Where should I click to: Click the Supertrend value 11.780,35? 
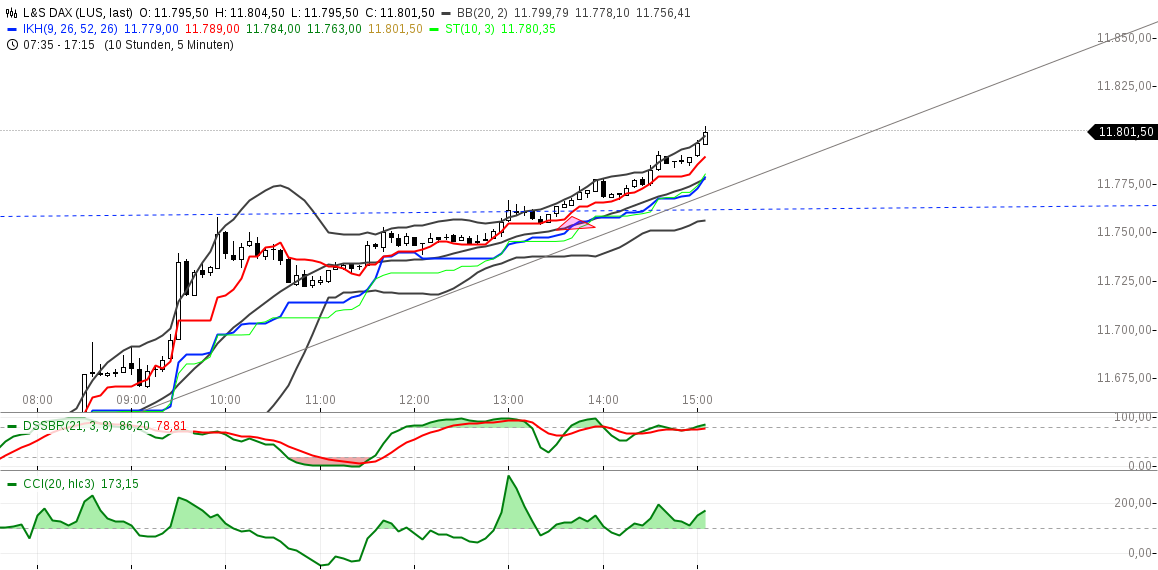[529, 29]
